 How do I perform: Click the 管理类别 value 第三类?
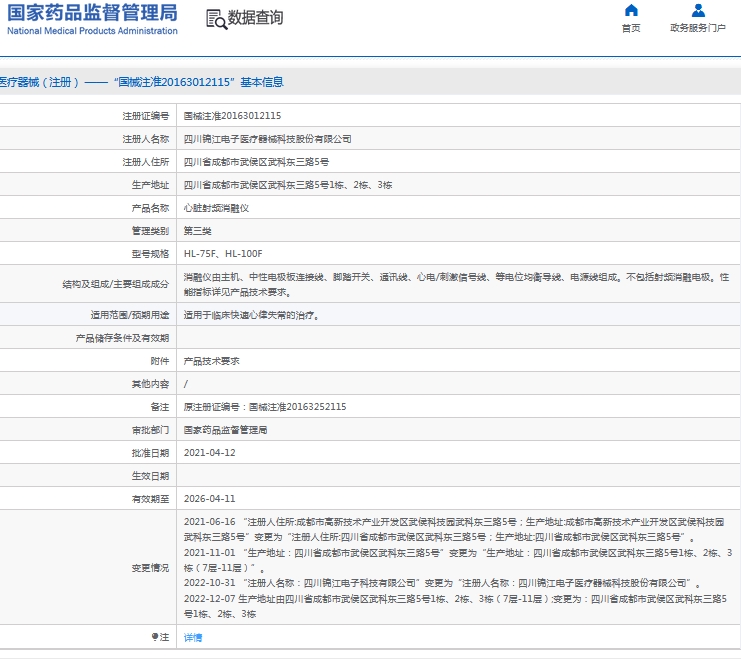tap(198, 231)
